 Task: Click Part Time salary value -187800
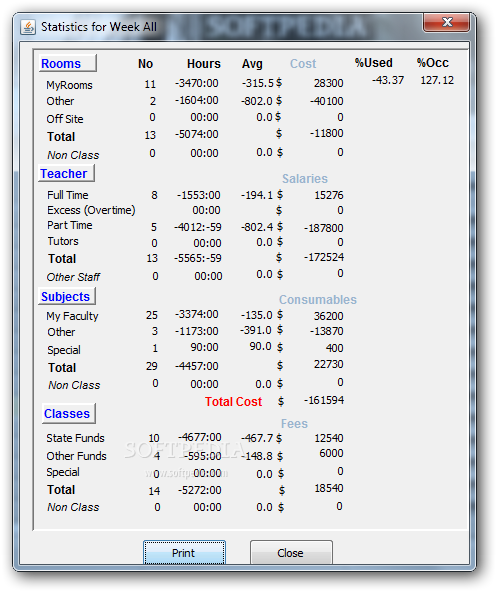324,228
